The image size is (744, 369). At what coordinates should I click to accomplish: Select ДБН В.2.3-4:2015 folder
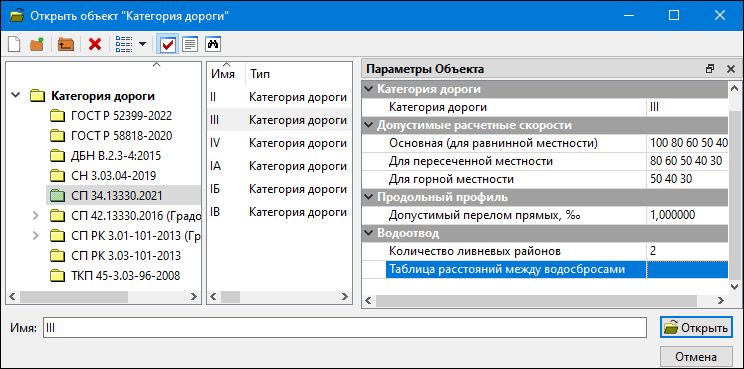pos(117,156)
